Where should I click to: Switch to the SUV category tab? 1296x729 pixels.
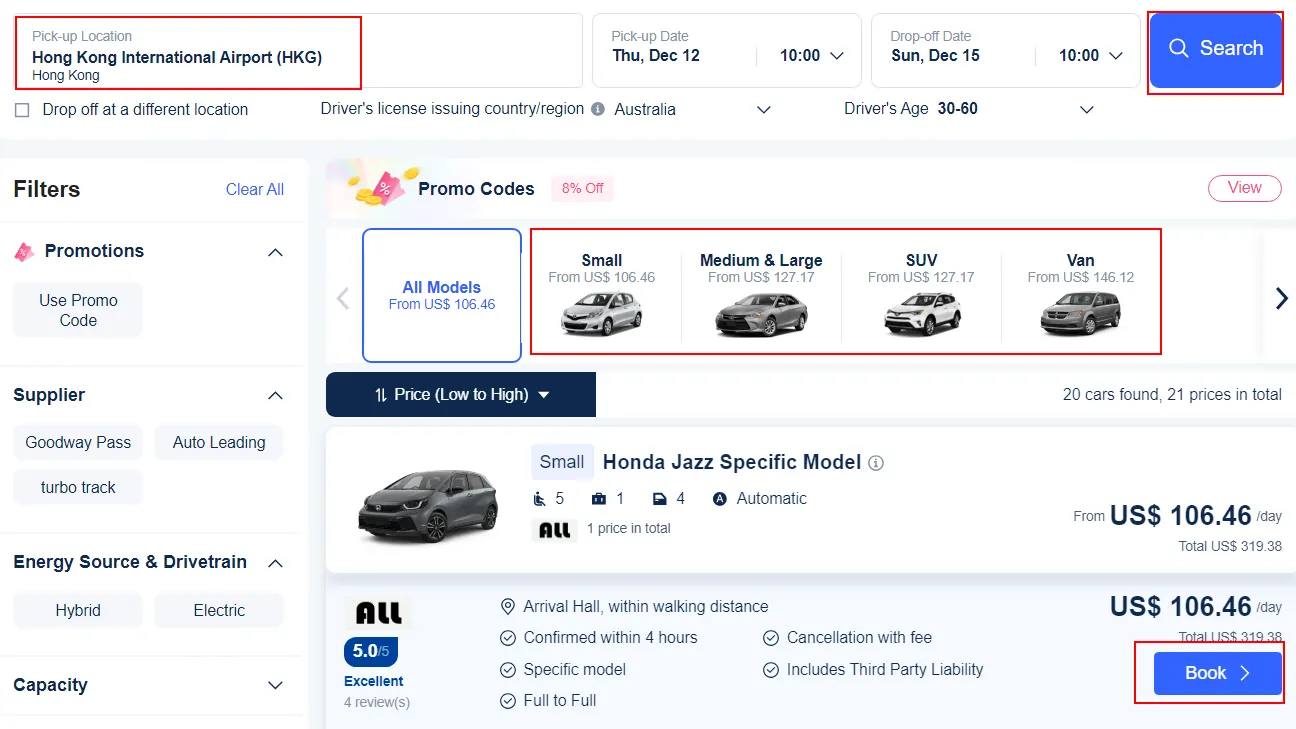[x=920, y=290]
